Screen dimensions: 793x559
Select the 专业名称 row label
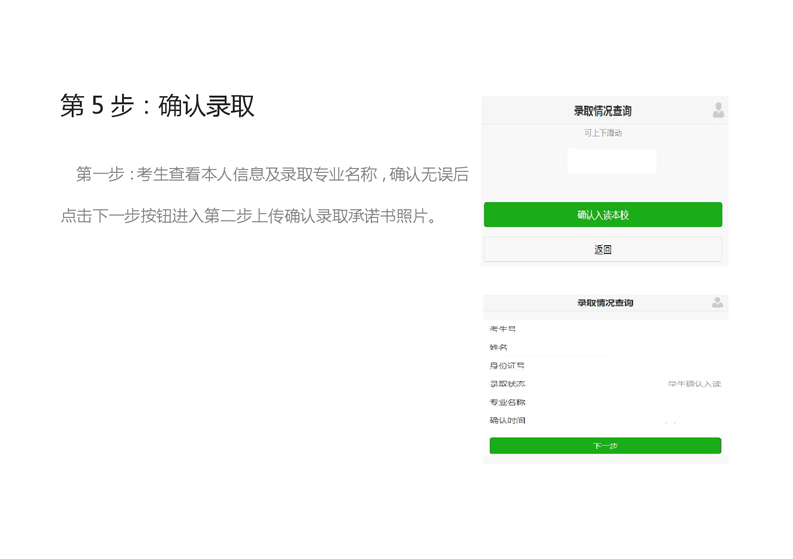507,402
